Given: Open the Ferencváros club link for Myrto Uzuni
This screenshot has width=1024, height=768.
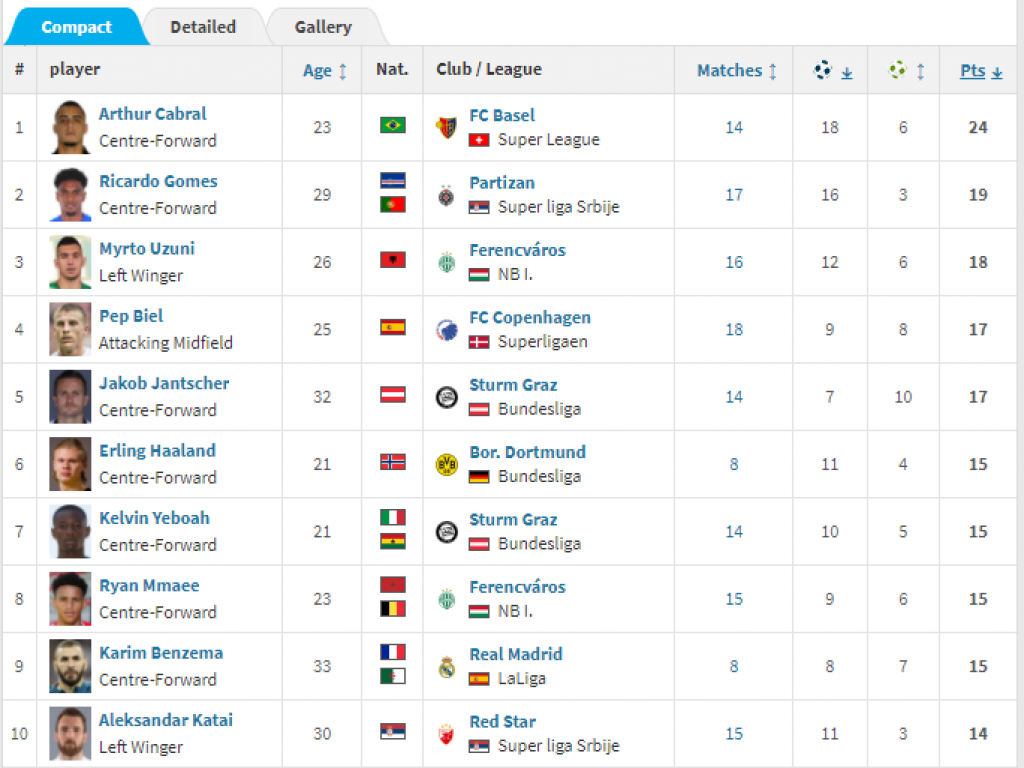Looking at the screenshot, I should pyautogui.click(x=517, y=250).
